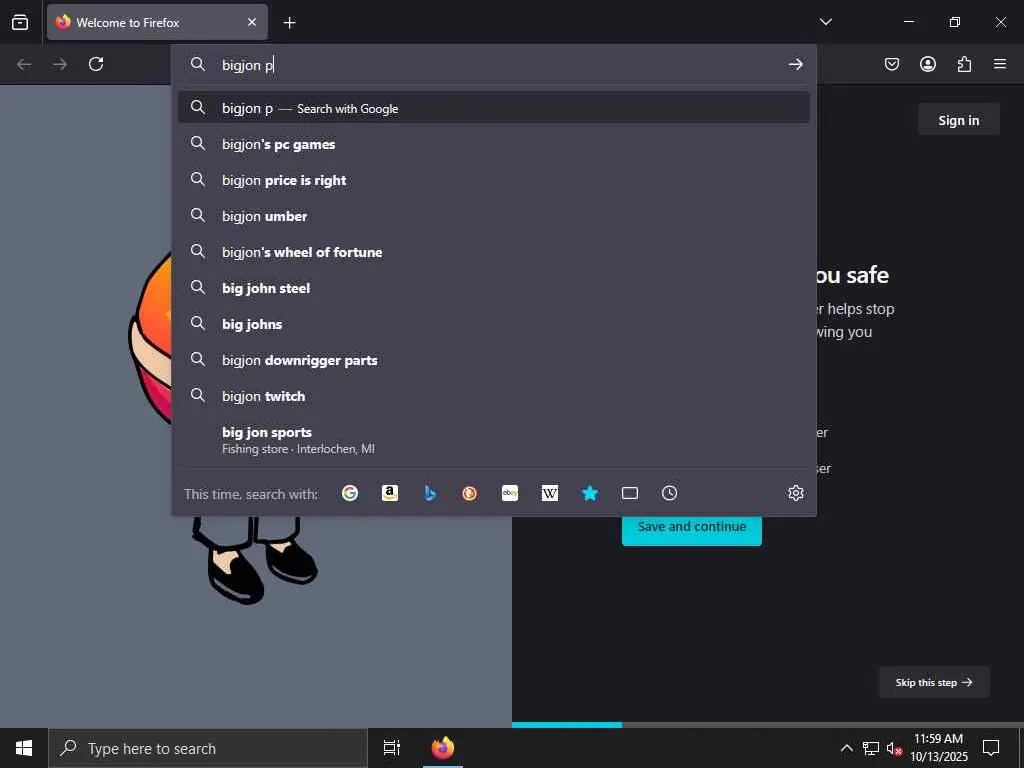Choose suggestion "bigjon umber"
Screen dimensions: 1024x768
[x=494, y=216]
